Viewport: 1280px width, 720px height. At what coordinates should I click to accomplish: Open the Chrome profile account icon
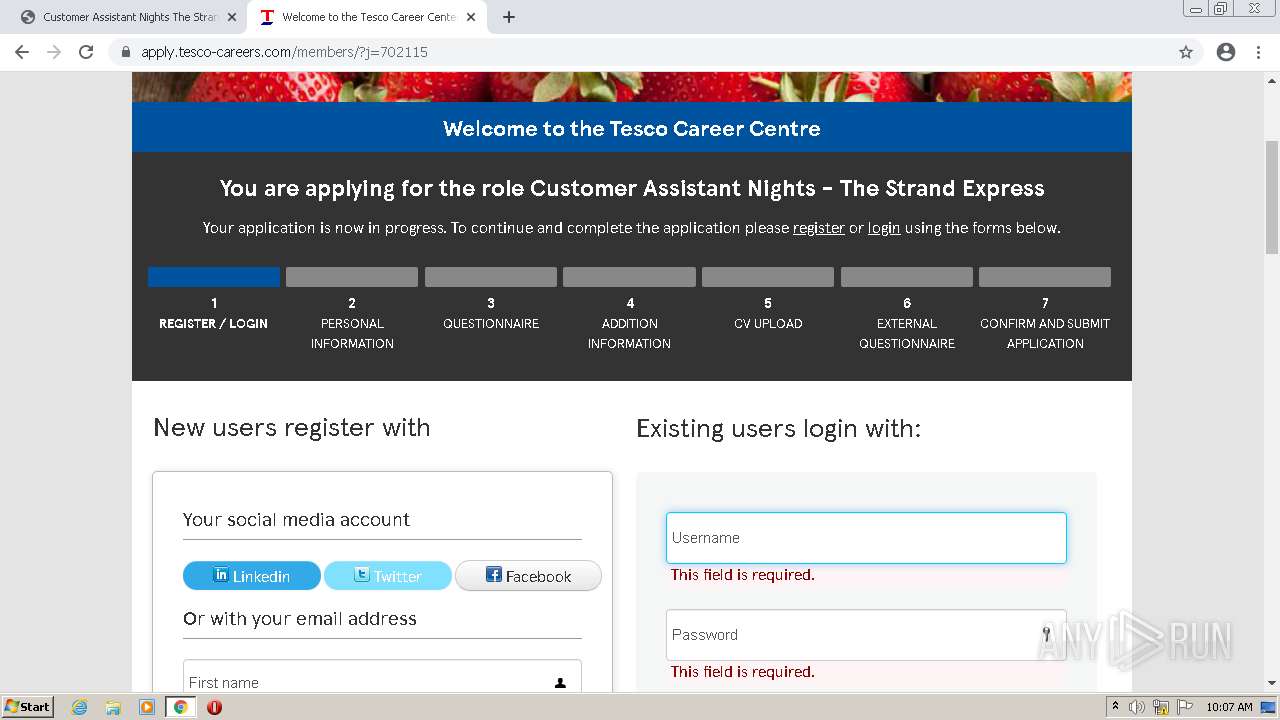[1226, 52]
